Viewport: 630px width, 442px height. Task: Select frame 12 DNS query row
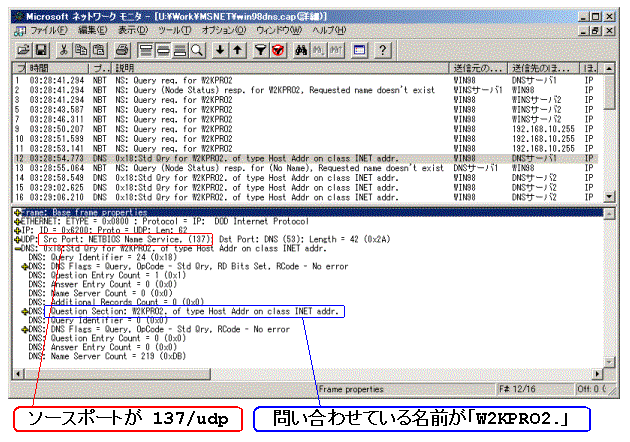306,158
